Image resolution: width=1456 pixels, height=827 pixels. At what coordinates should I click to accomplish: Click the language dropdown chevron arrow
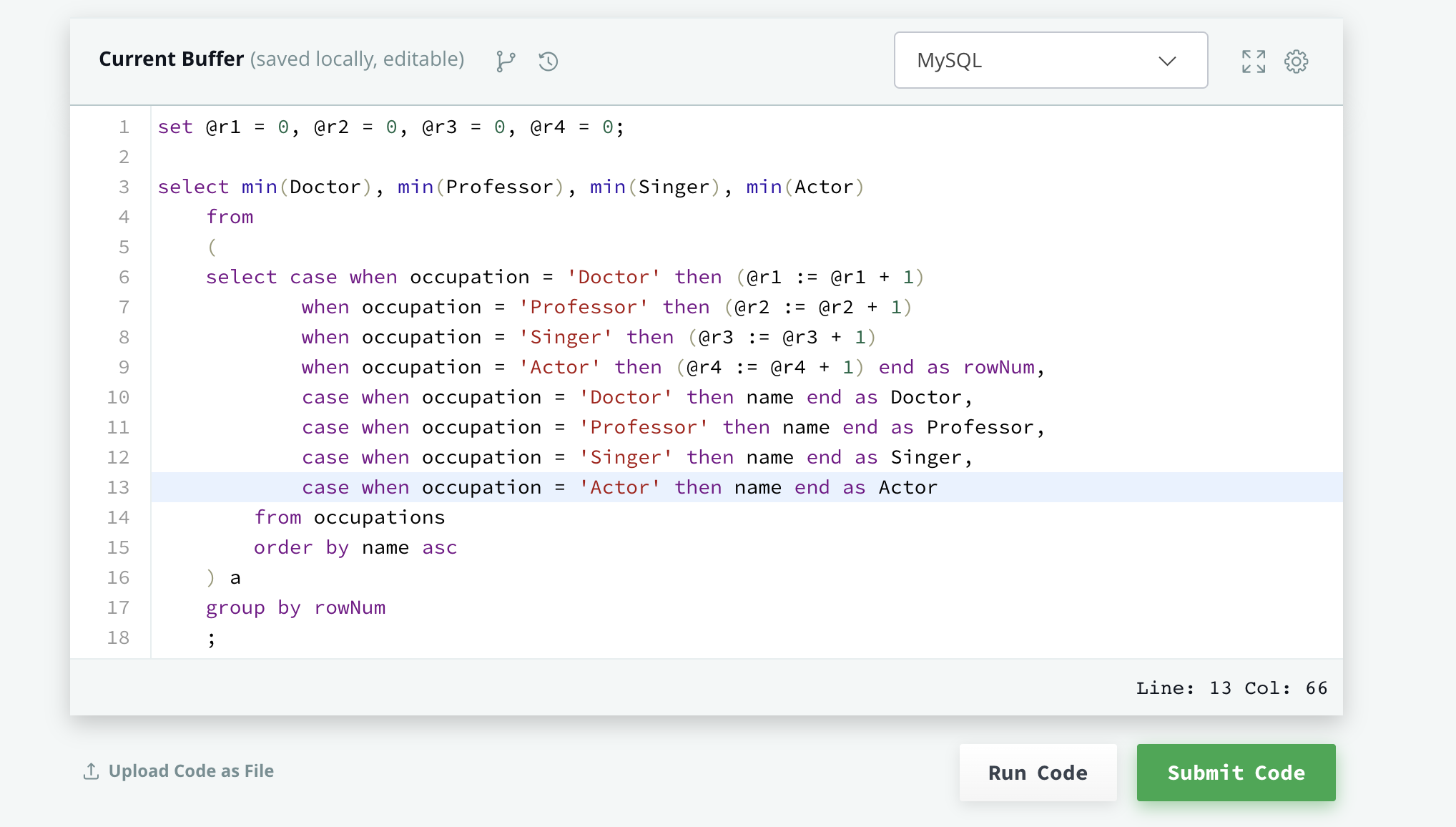(x=1167, y=61)
